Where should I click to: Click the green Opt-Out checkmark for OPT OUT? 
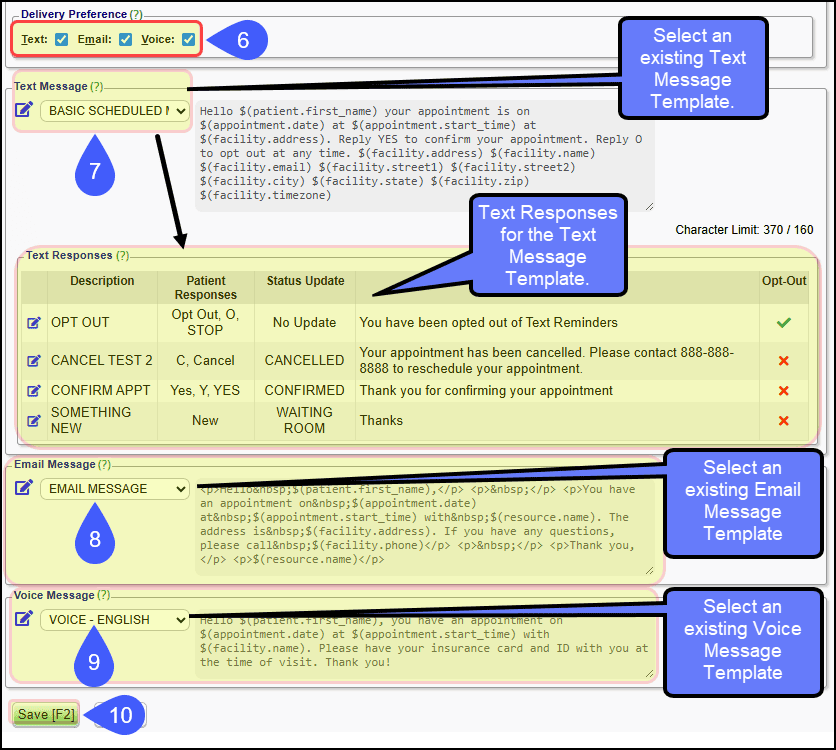784,322
